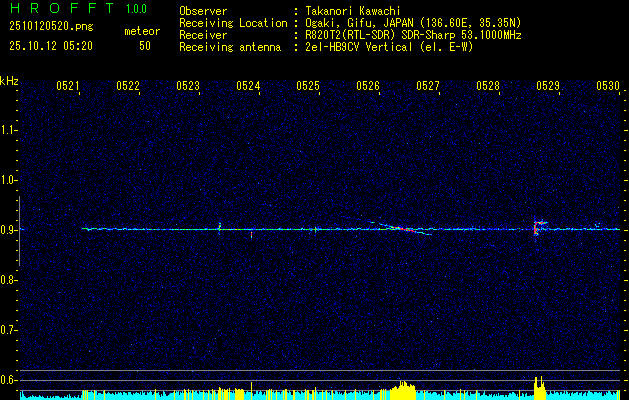
Task: Click the Receiving Location field label
Action: [x=233, y=23]
